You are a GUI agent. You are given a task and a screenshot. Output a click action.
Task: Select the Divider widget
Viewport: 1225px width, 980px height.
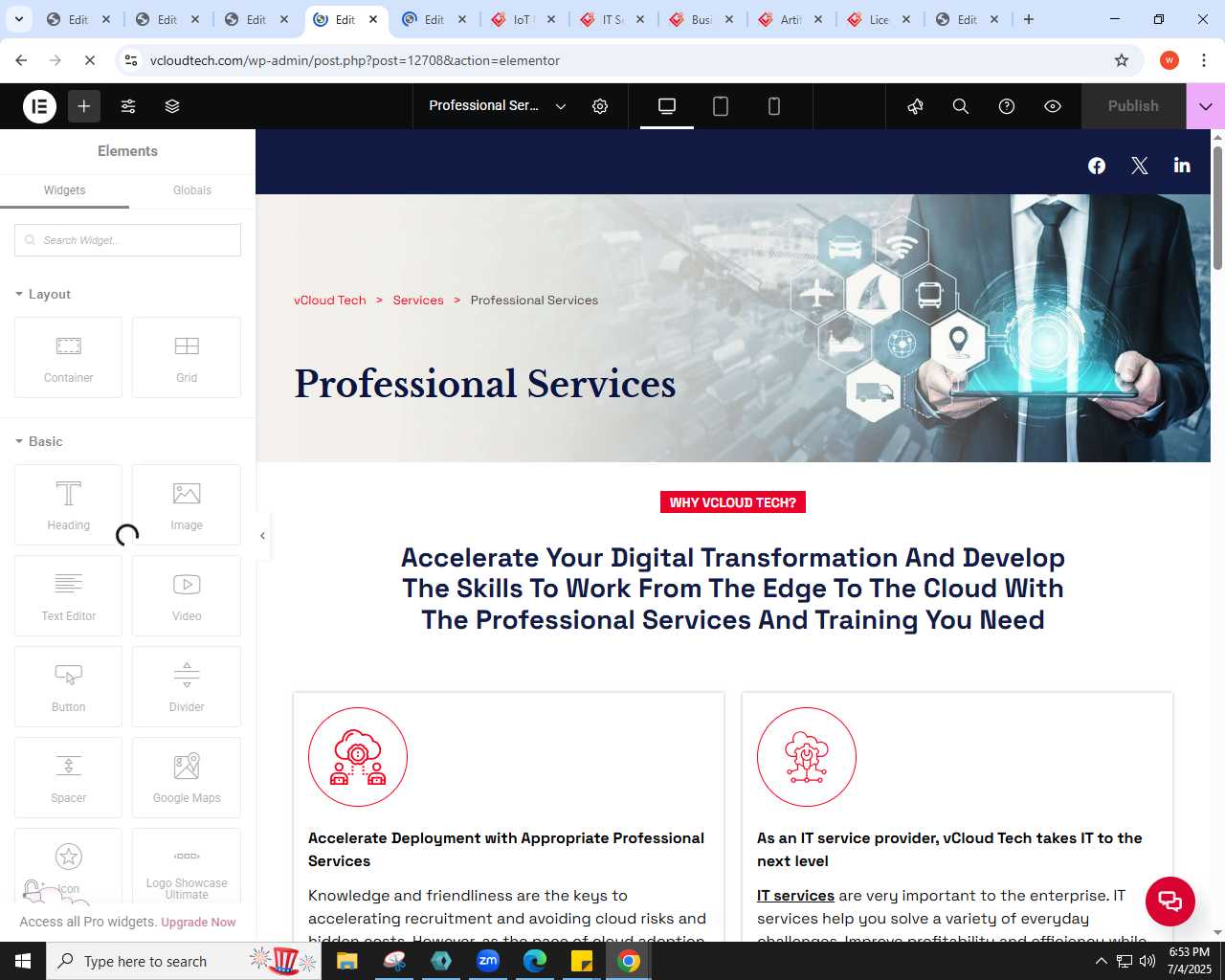[x=187, y=686]
